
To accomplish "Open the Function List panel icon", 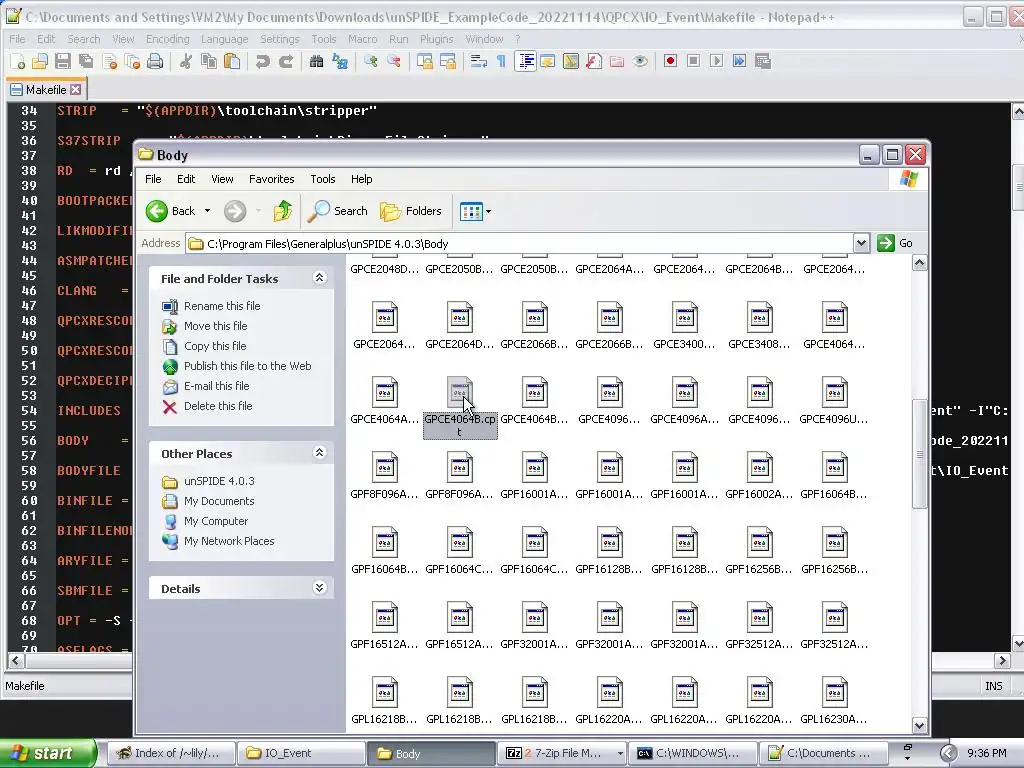I will point(594,61).
